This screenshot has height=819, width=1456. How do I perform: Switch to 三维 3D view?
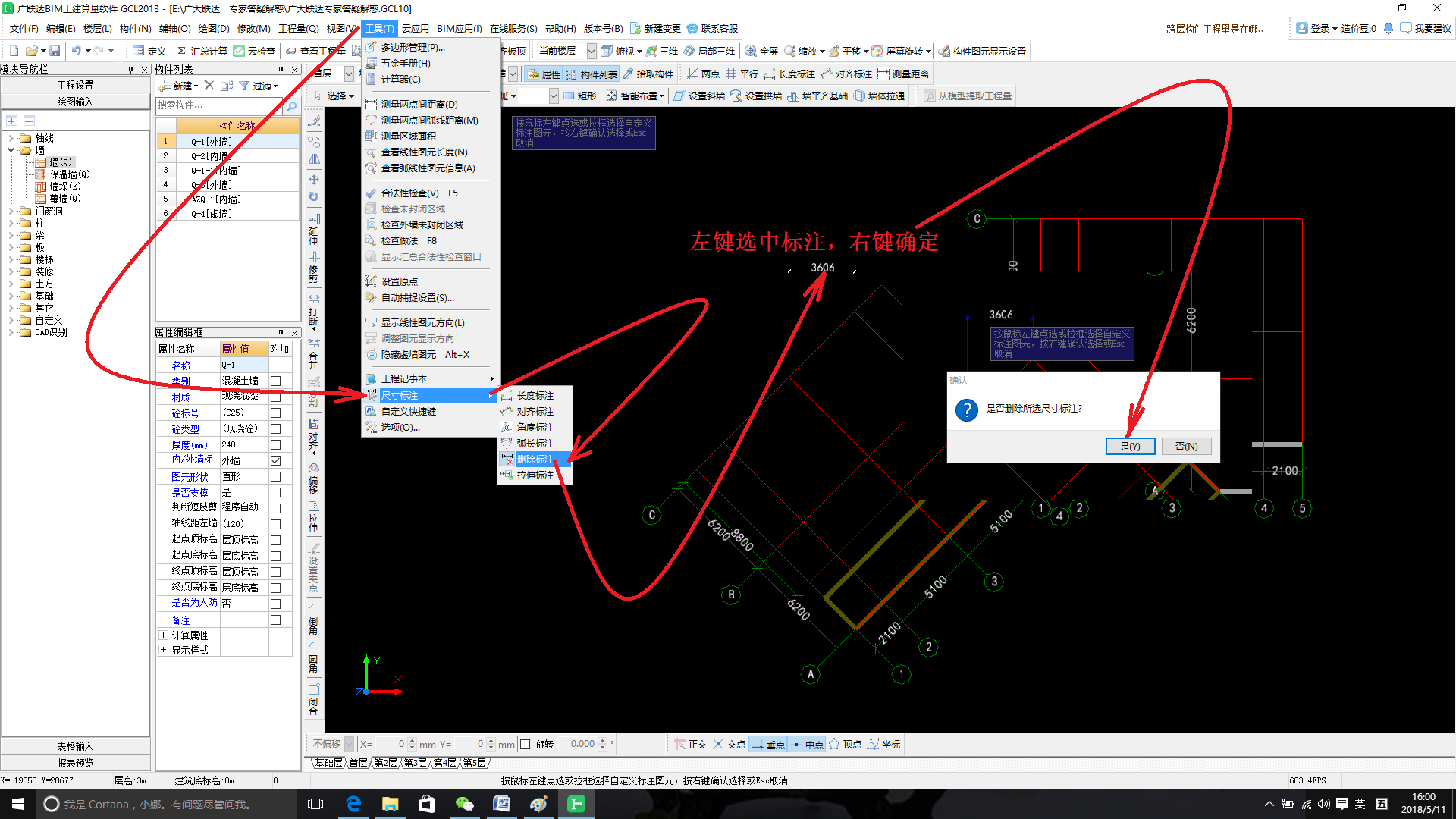click(661, 51)
